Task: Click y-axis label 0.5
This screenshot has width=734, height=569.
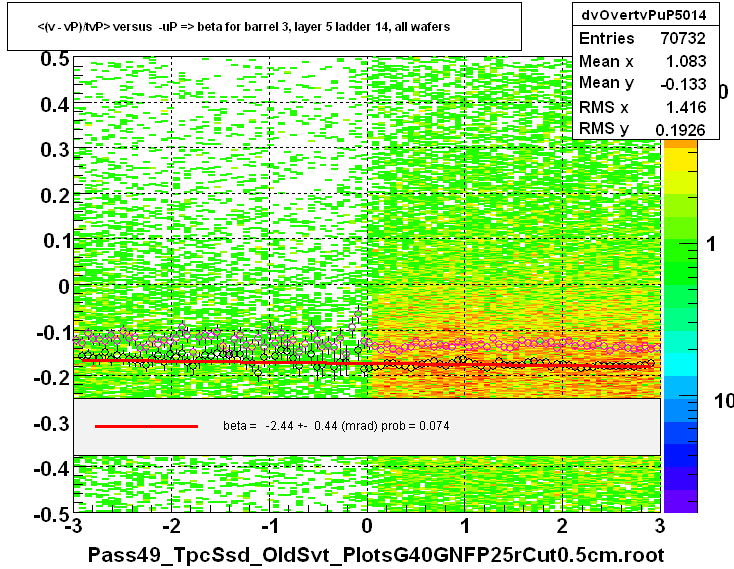Action: point(55,59)
